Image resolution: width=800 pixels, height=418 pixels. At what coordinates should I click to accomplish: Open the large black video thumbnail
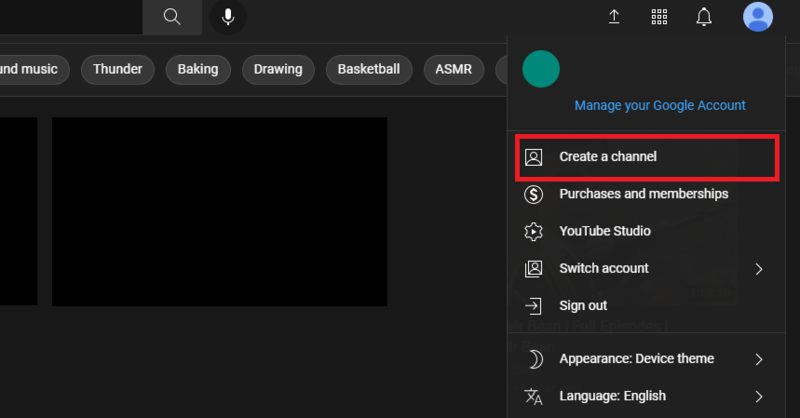219,211
